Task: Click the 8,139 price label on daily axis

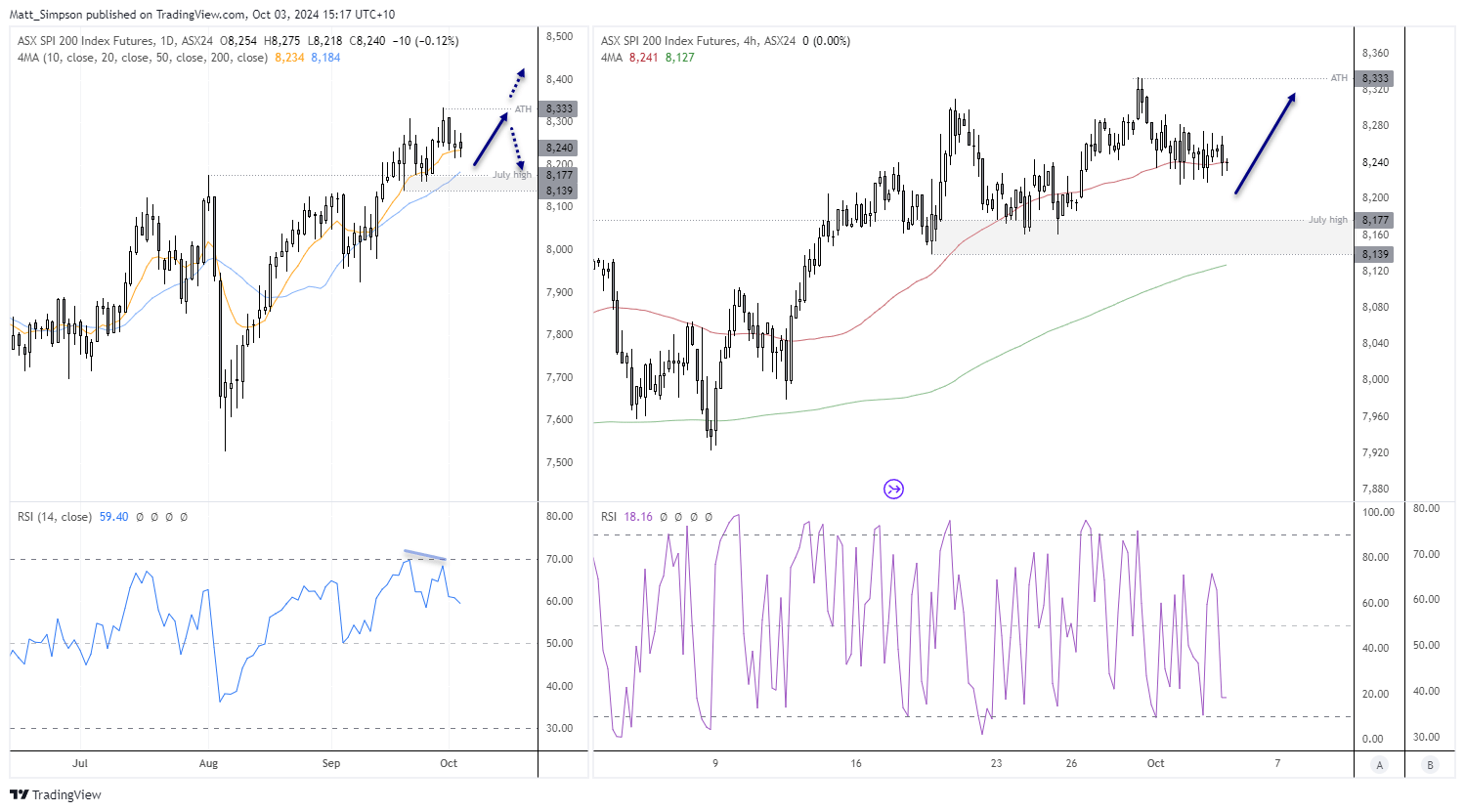Action: 559,191
